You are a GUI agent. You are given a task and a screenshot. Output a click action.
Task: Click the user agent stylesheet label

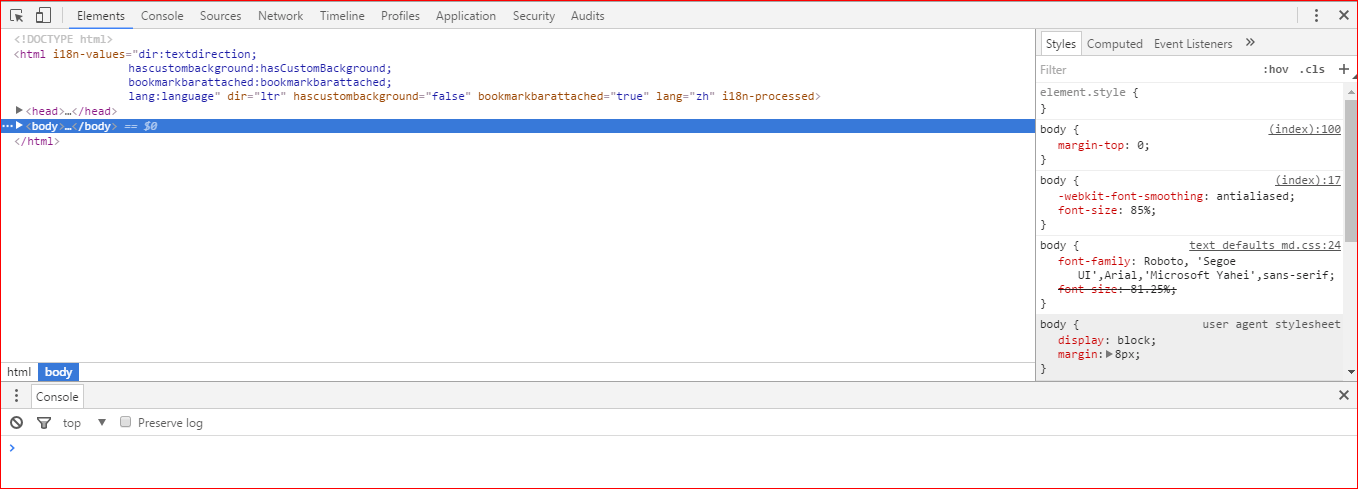click(x=1271, y=325)
